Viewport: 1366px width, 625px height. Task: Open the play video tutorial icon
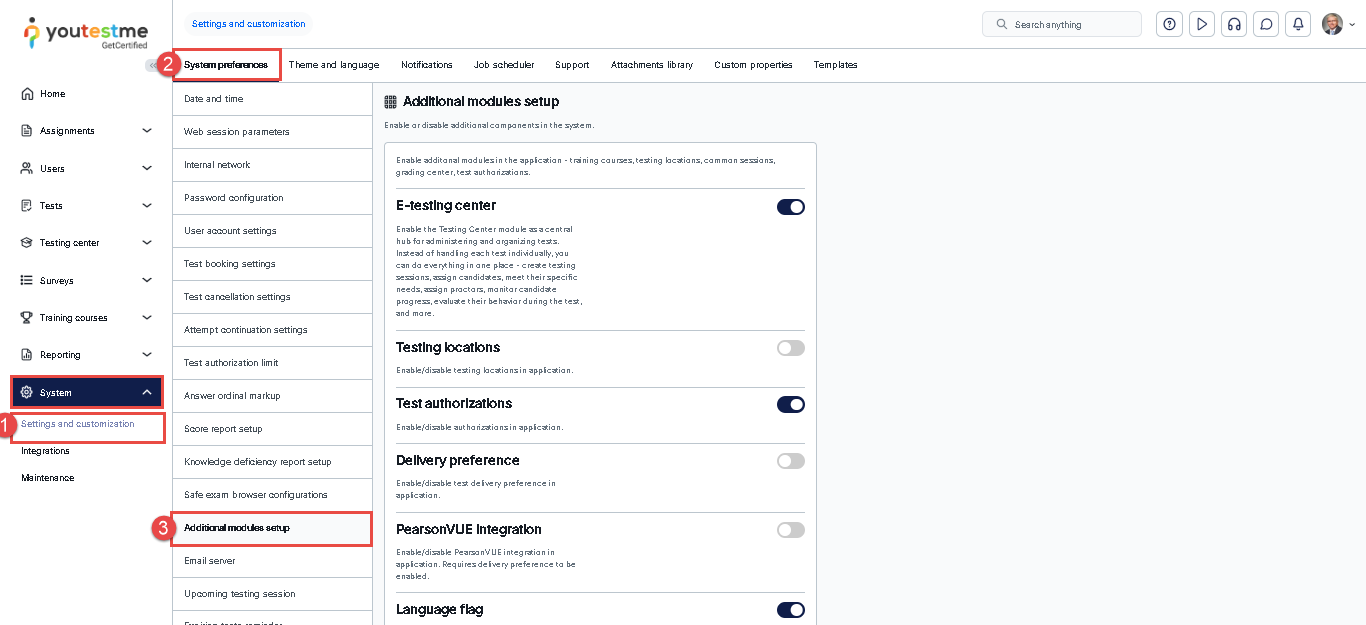[x=1202, y=24]
